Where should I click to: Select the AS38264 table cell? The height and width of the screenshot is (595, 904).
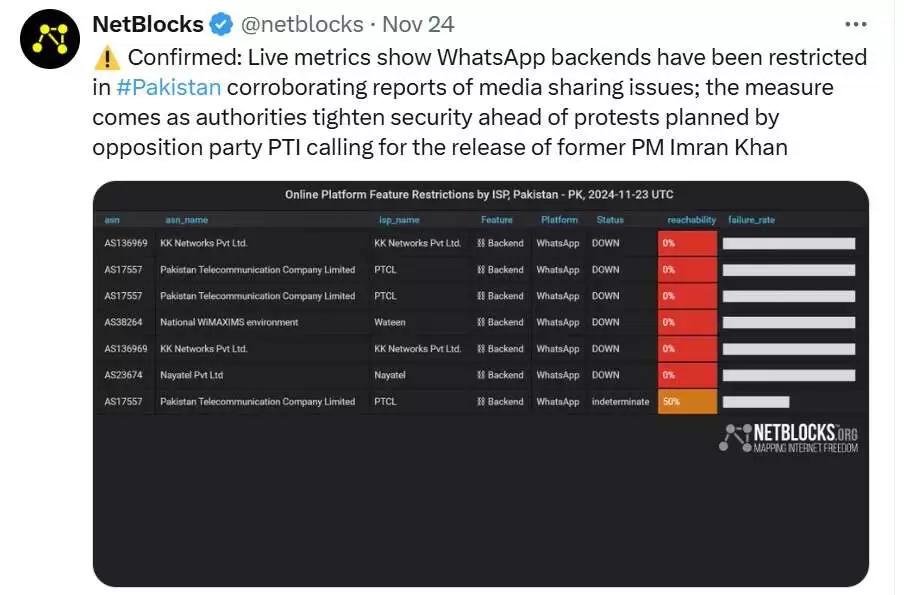[124, 323]
